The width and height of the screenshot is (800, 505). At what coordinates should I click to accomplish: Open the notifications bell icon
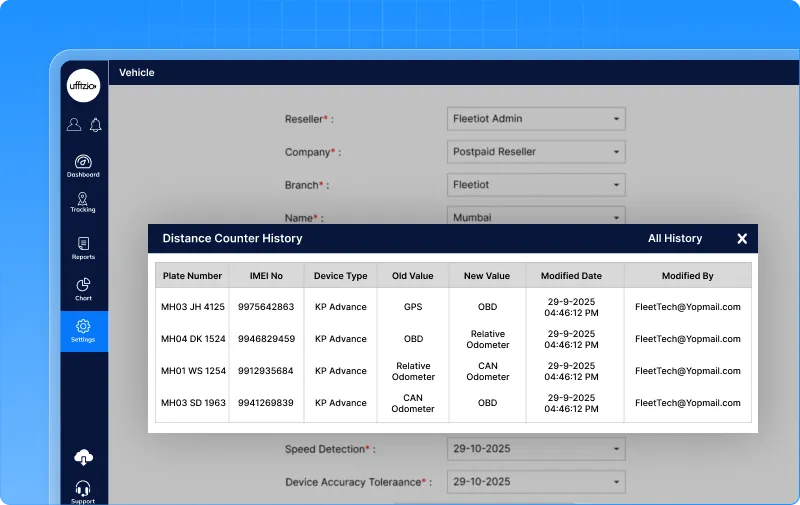96,125
